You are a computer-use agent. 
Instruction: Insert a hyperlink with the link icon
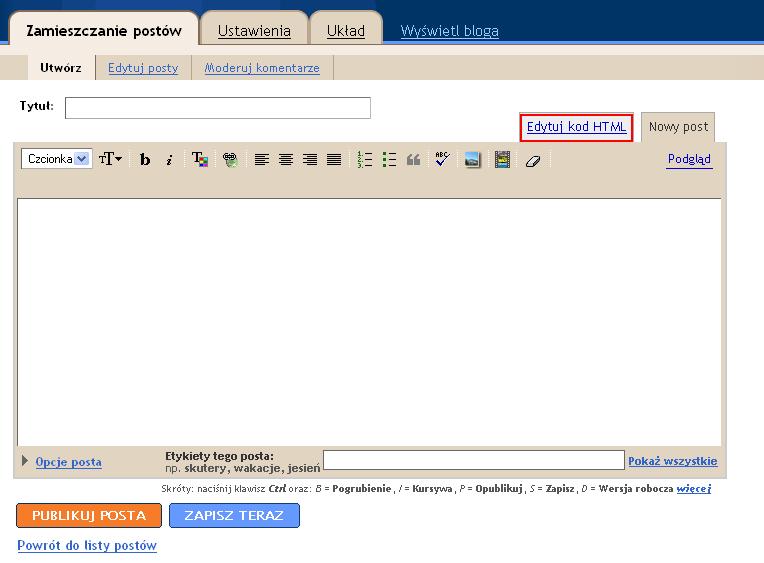[230, 159]
